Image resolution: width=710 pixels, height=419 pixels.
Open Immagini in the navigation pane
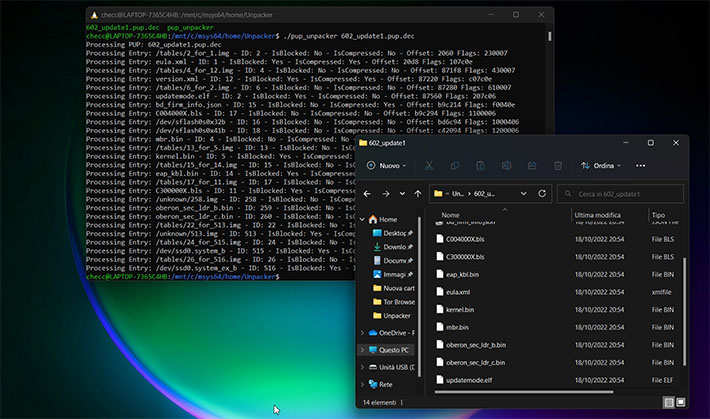392,275
